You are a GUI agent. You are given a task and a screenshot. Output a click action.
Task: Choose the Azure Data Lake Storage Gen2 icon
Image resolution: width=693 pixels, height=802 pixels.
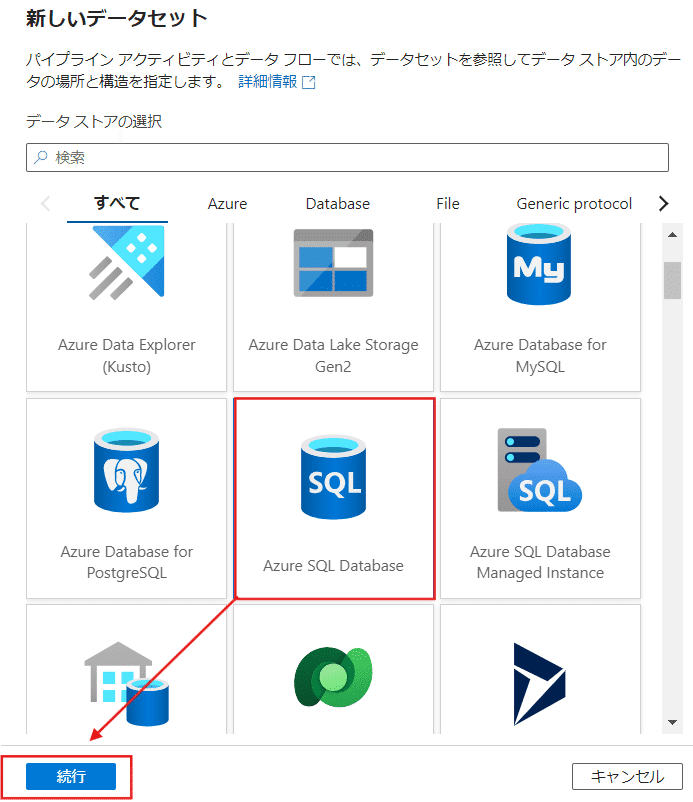333,263
